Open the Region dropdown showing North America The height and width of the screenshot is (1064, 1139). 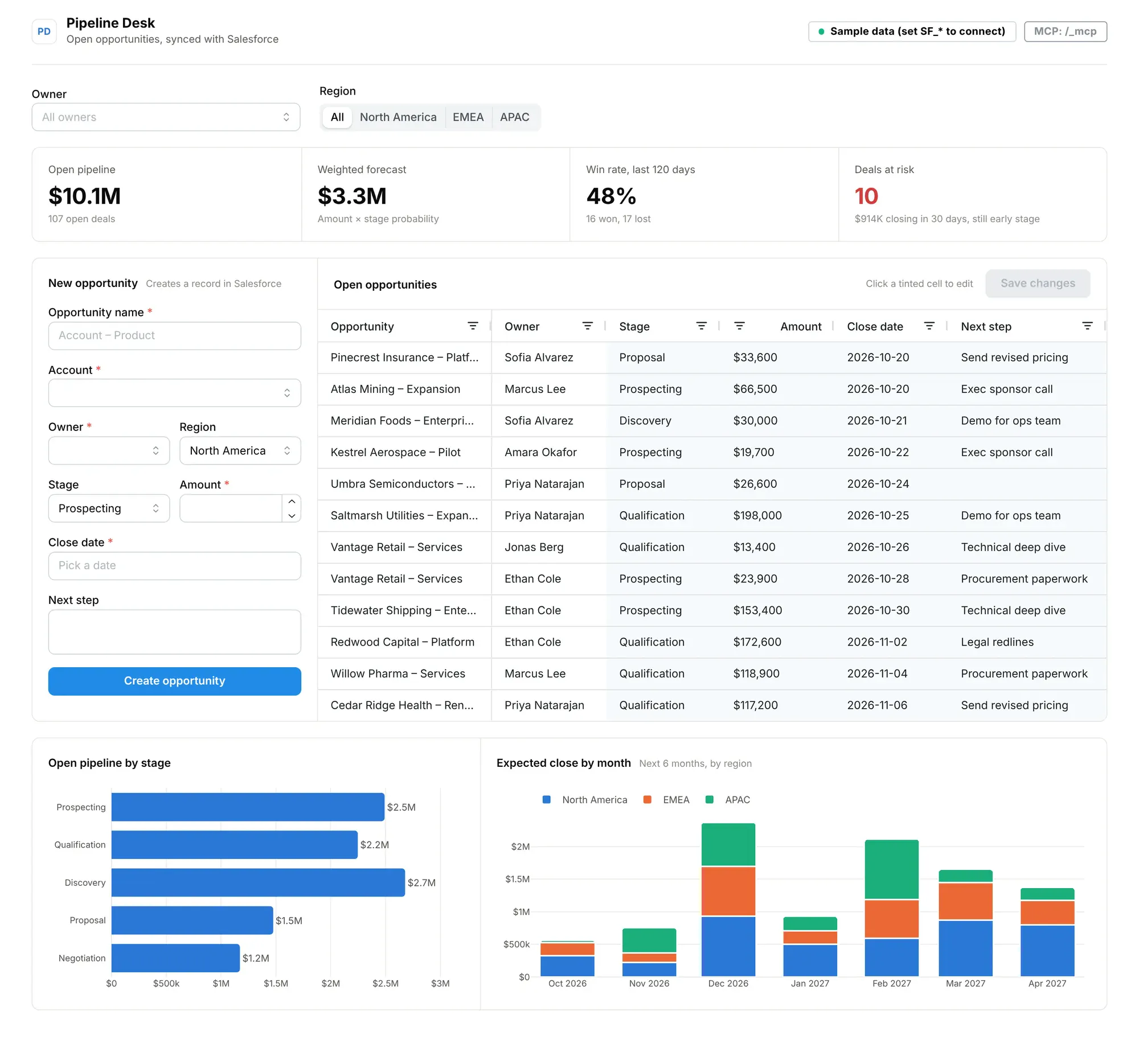tap(240, 451)
